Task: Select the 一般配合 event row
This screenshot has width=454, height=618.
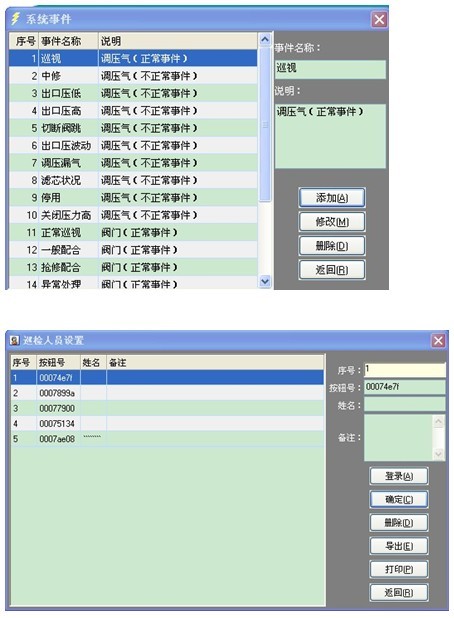Action: (133, 249)
